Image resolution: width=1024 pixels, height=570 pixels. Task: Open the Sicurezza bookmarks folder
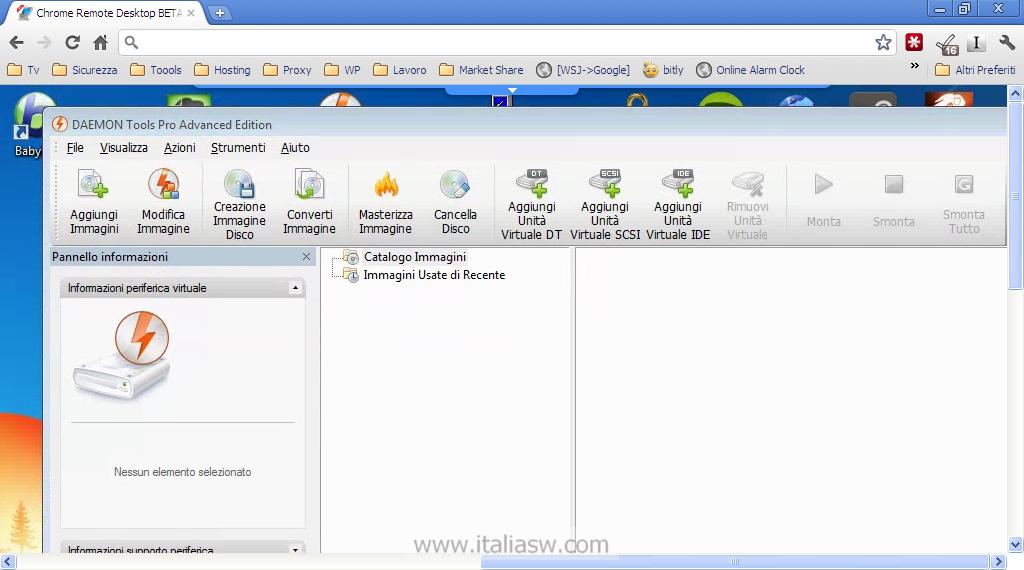85,70
